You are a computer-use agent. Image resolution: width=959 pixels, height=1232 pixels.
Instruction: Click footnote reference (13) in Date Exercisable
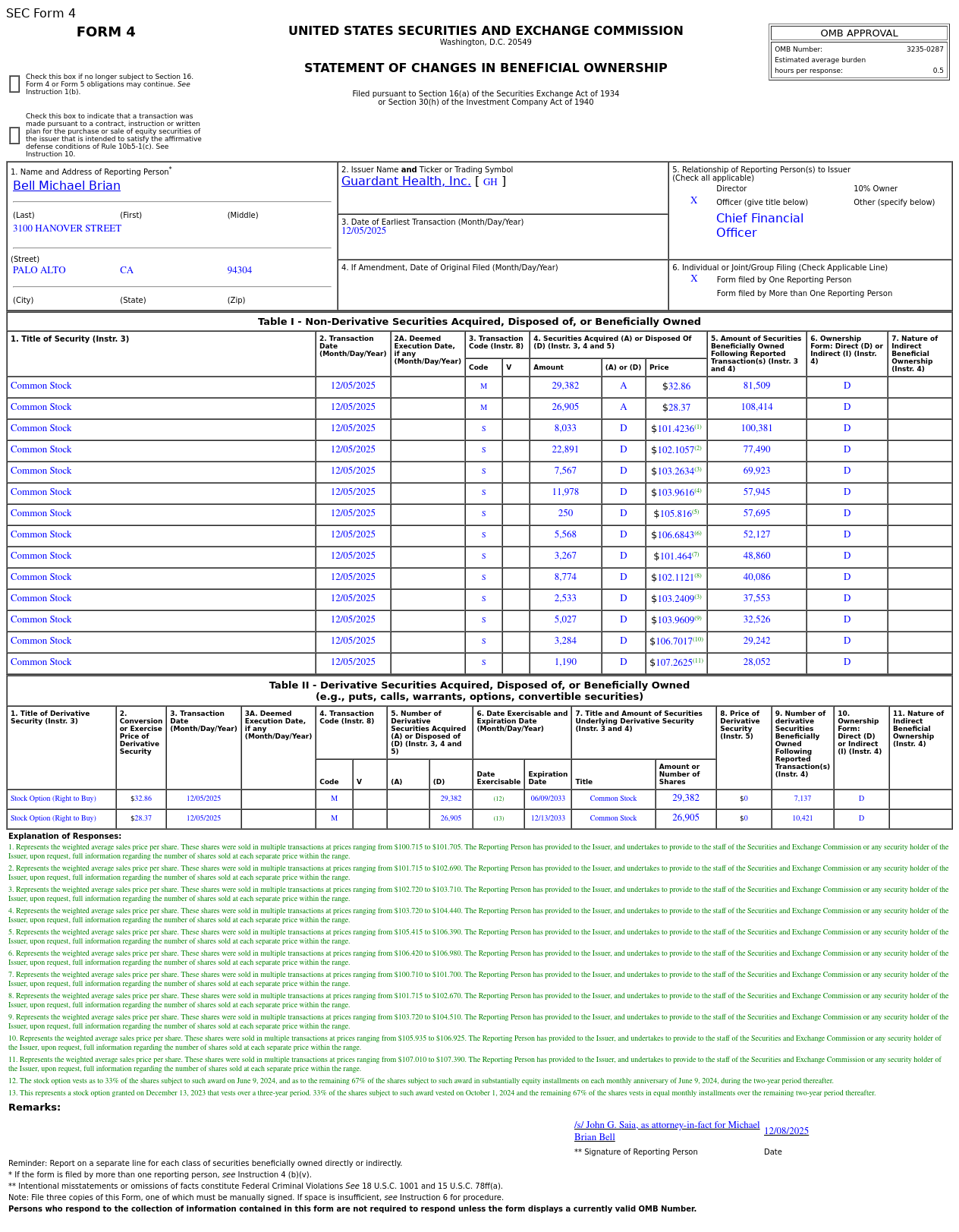(x=498, y=819)
